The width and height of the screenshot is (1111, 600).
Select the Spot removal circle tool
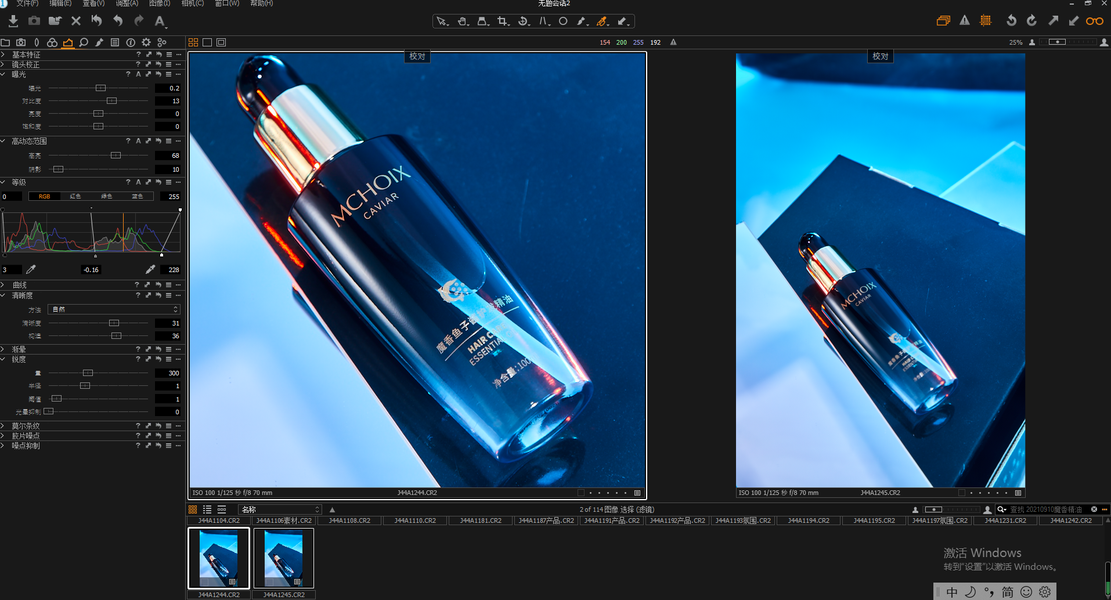563,21
